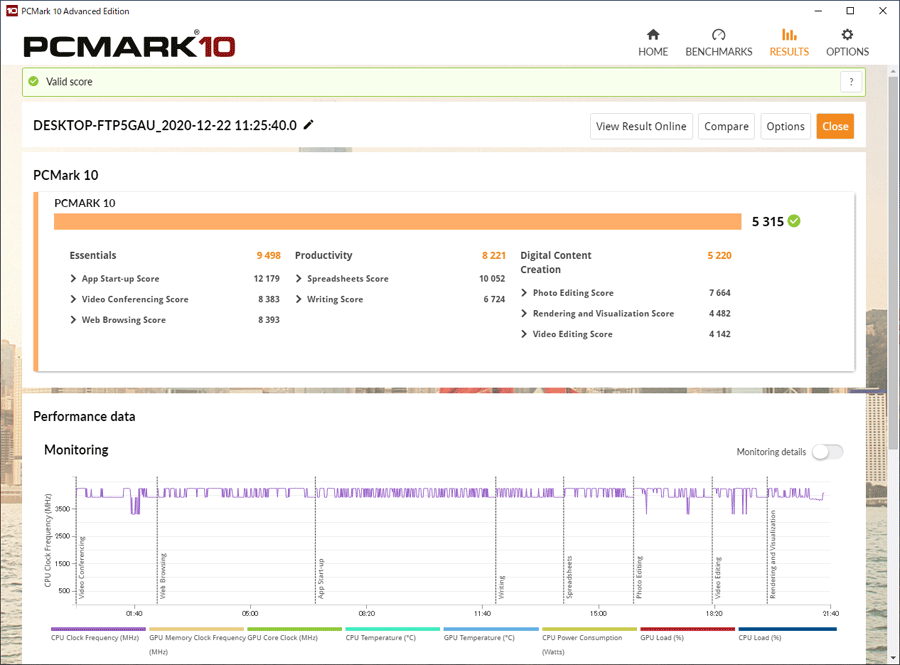Click the App Start-up marker on chart

[x=321, y=578]
